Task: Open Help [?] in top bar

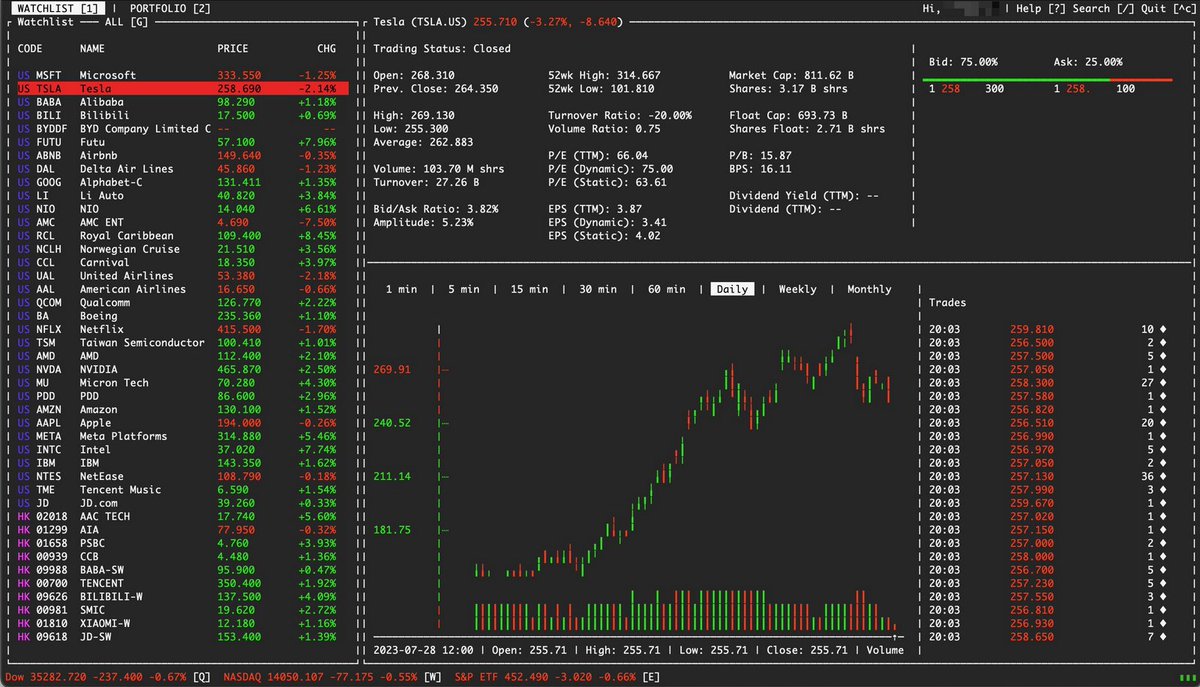Action: click(x=1042, y=8)
